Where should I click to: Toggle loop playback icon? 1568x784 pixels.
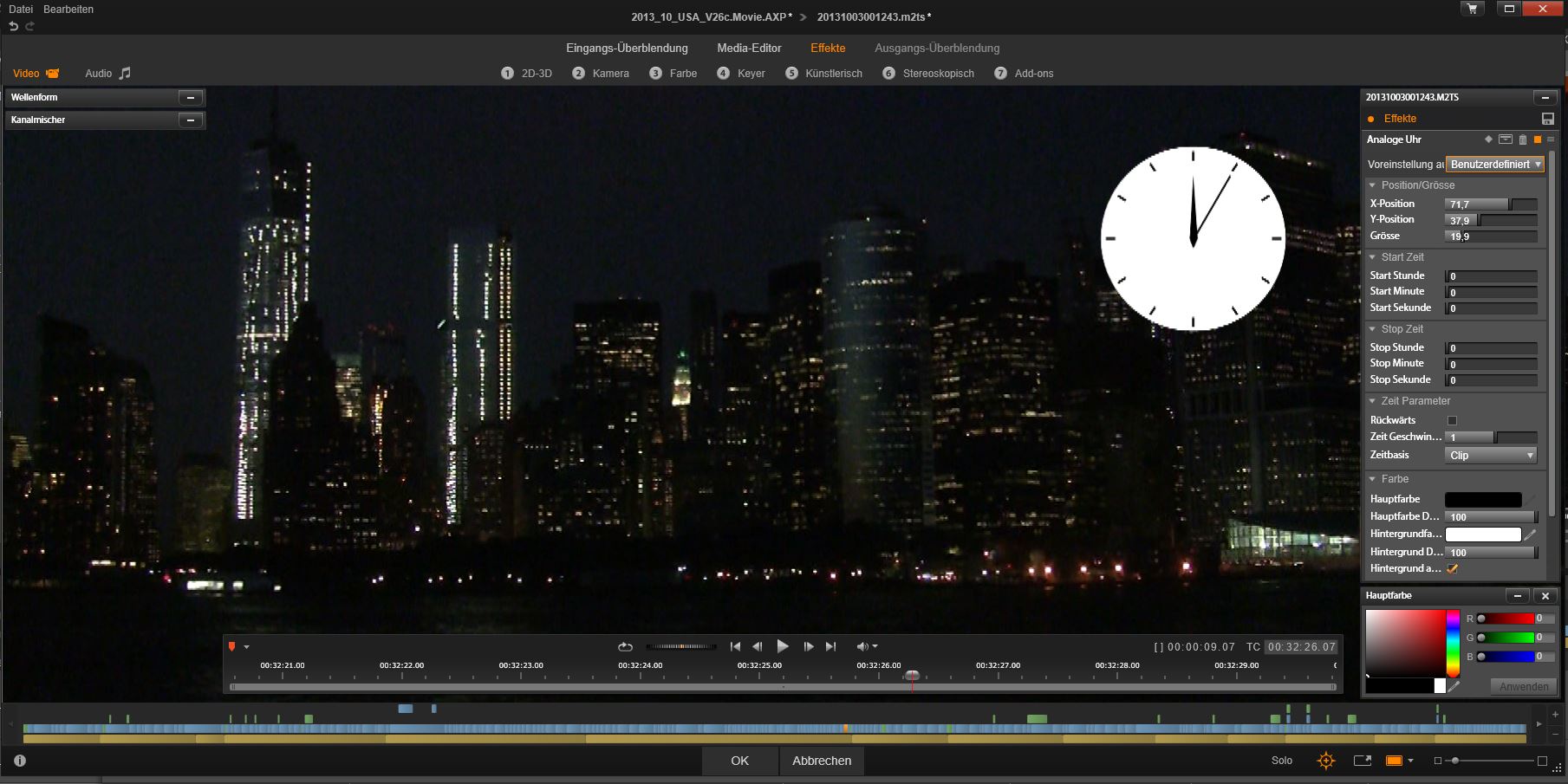pyautogui.click(x=625, y=646)
